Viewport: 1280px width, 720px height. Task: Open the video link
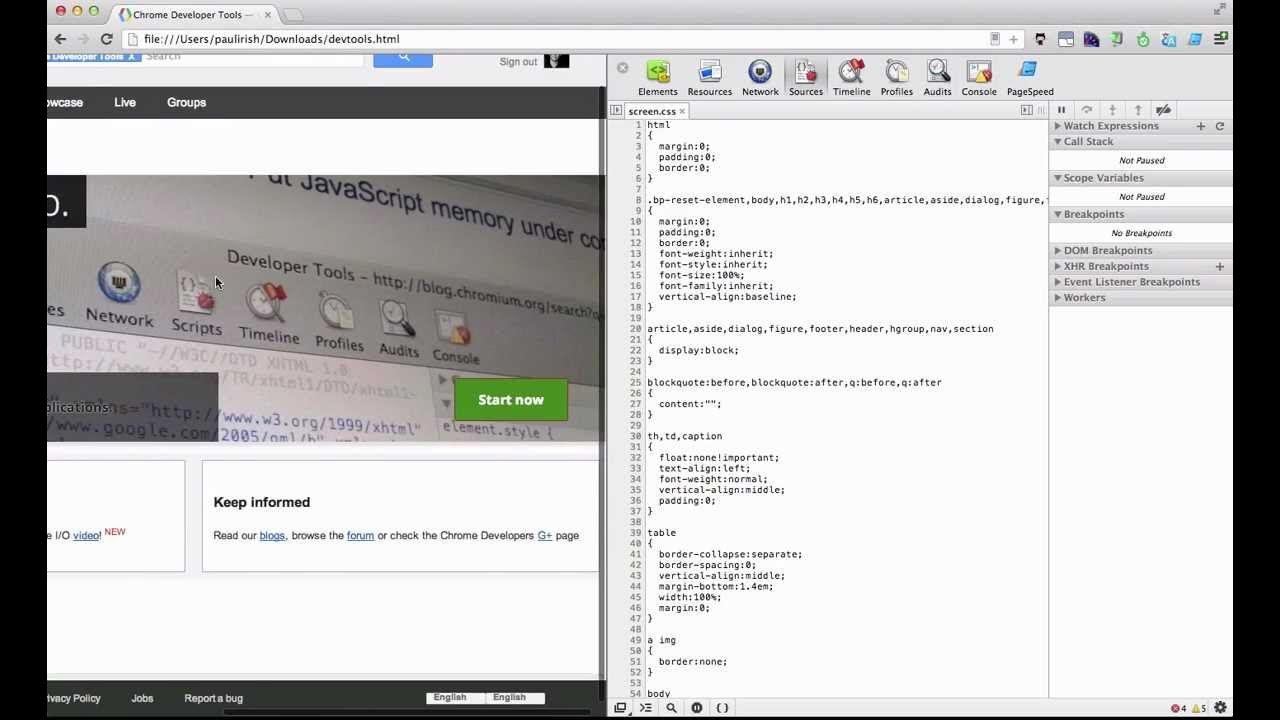coord(86,535)
